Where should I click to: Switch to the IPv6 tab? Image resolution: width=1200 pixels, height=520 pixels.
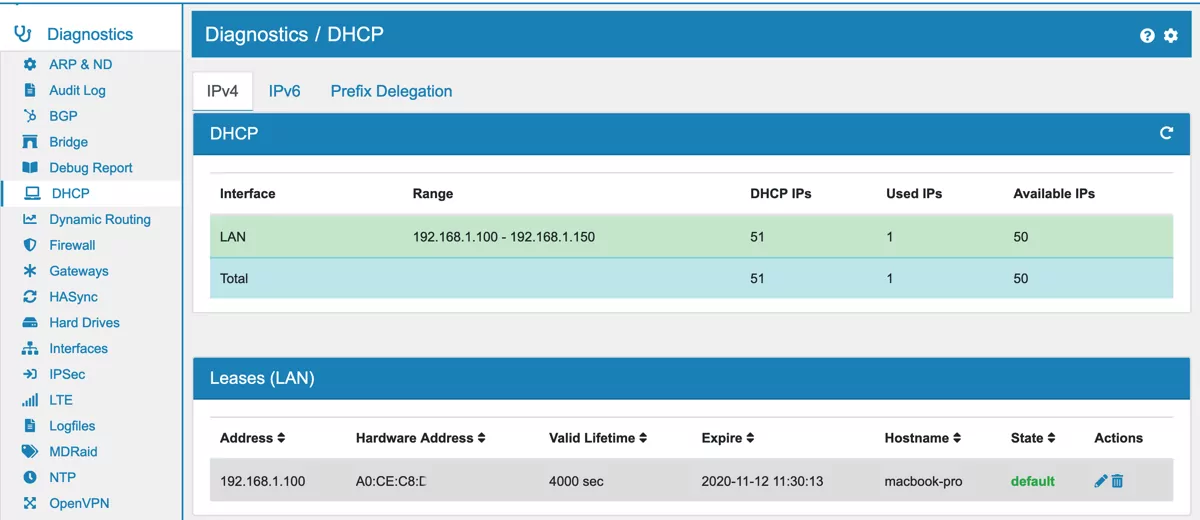tap(285, 91)
